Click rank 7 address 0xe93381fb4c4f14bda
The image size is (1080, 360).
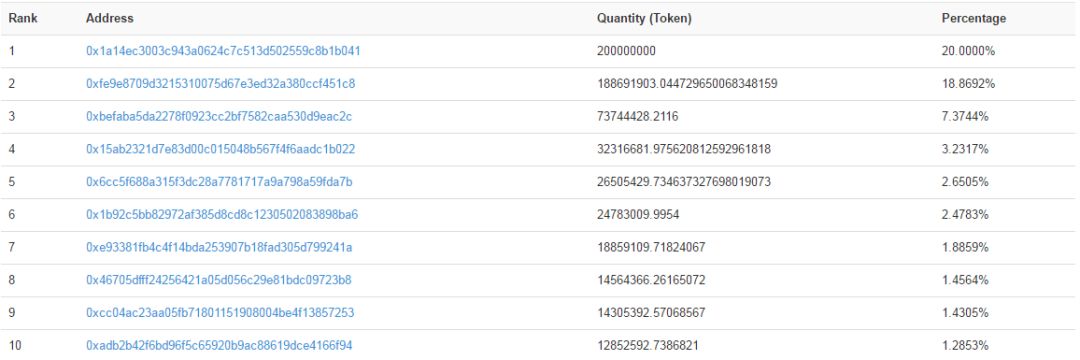219,247
